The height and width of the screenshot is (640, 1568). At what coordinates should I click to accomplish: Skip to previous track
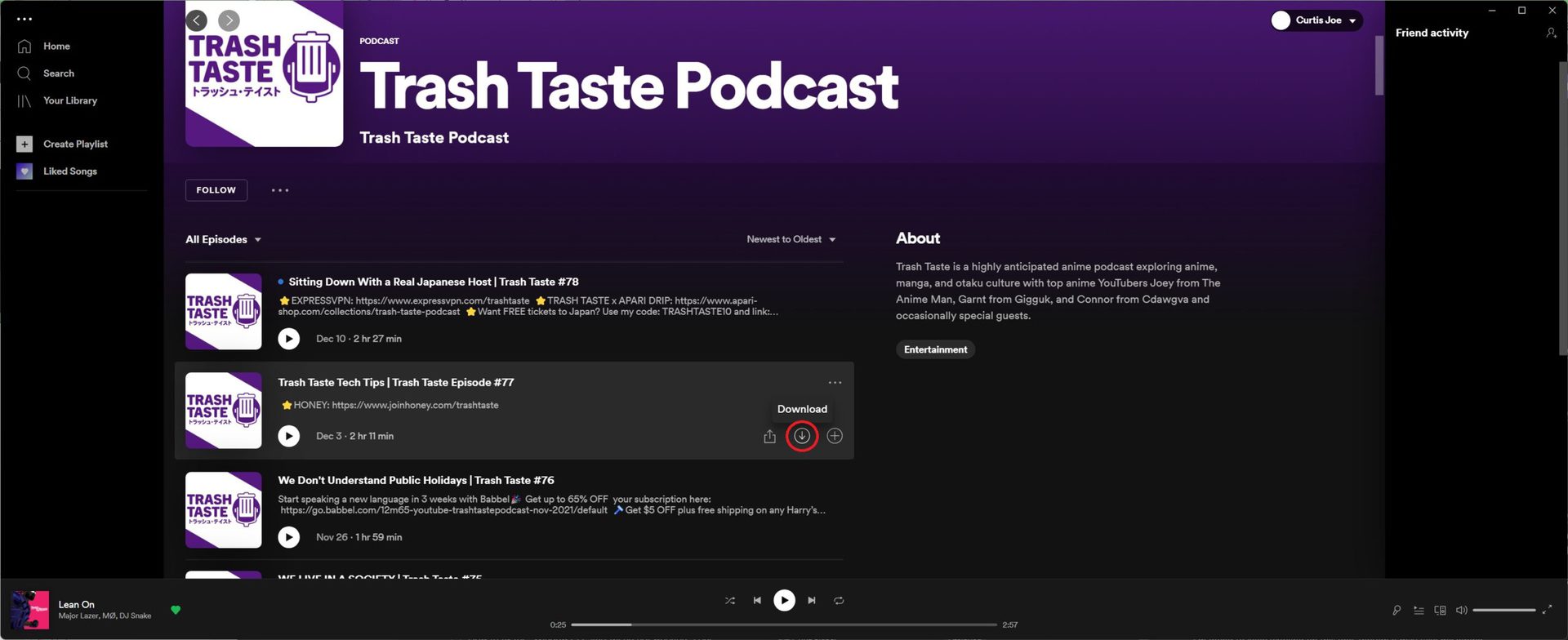pyautogui.click(x=757, y=601)
